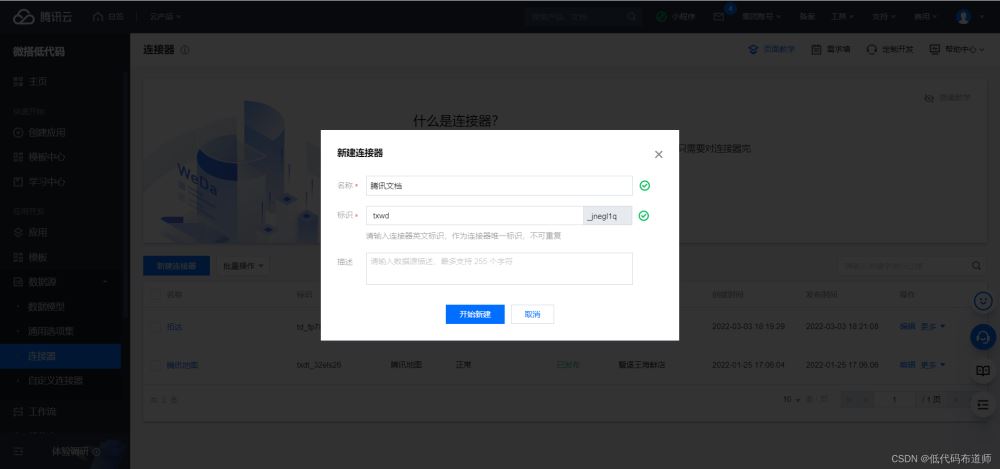Open the headset customer support icon

983,336
